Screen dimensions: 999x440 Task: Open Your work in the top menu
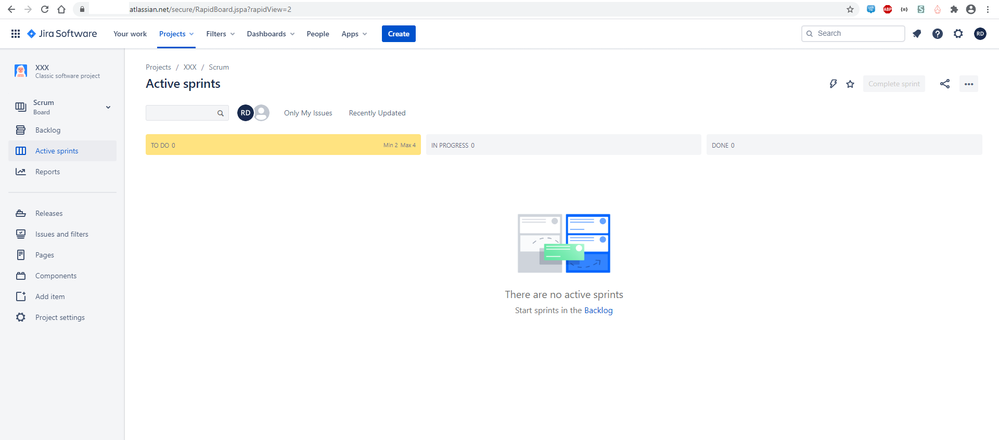click(x=130, y=34)
